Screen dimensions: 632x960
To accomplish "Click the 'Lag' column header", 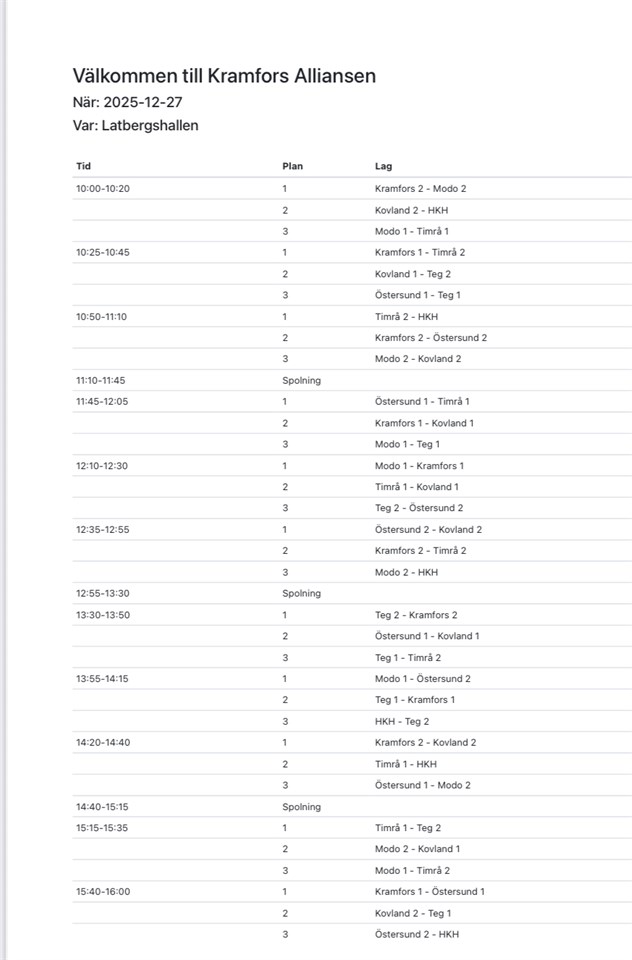I will pos(383,166).
